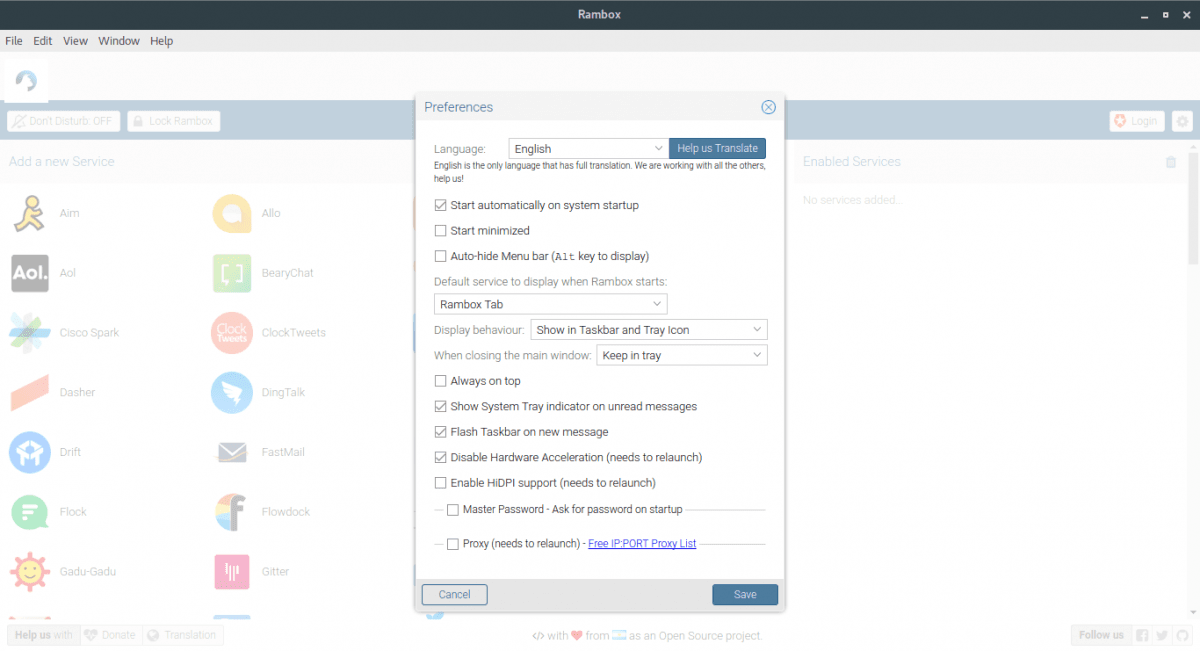The width and height of the screenshot is (1200, 651).
Task: Open the Free IP:PORT Proxy List link
Action: click(642, 544)
